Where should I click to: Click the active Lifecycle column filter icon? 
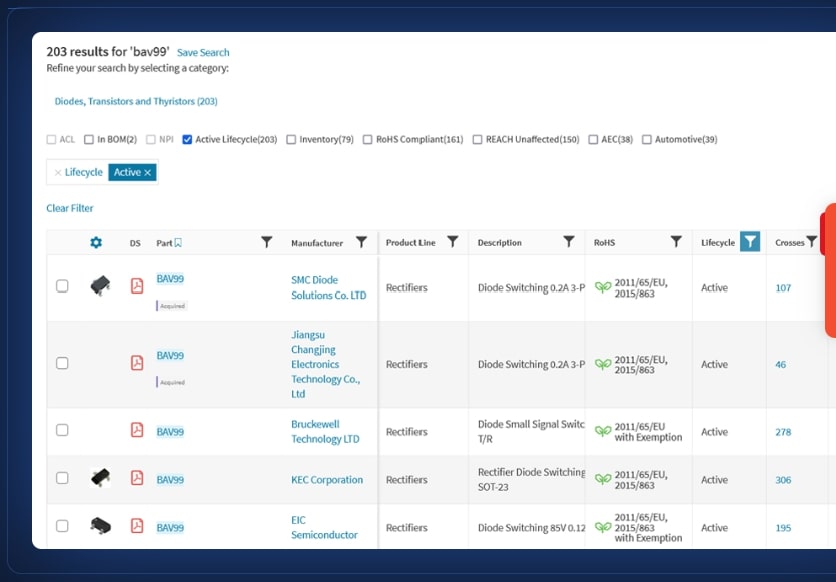tap(750, 242)
